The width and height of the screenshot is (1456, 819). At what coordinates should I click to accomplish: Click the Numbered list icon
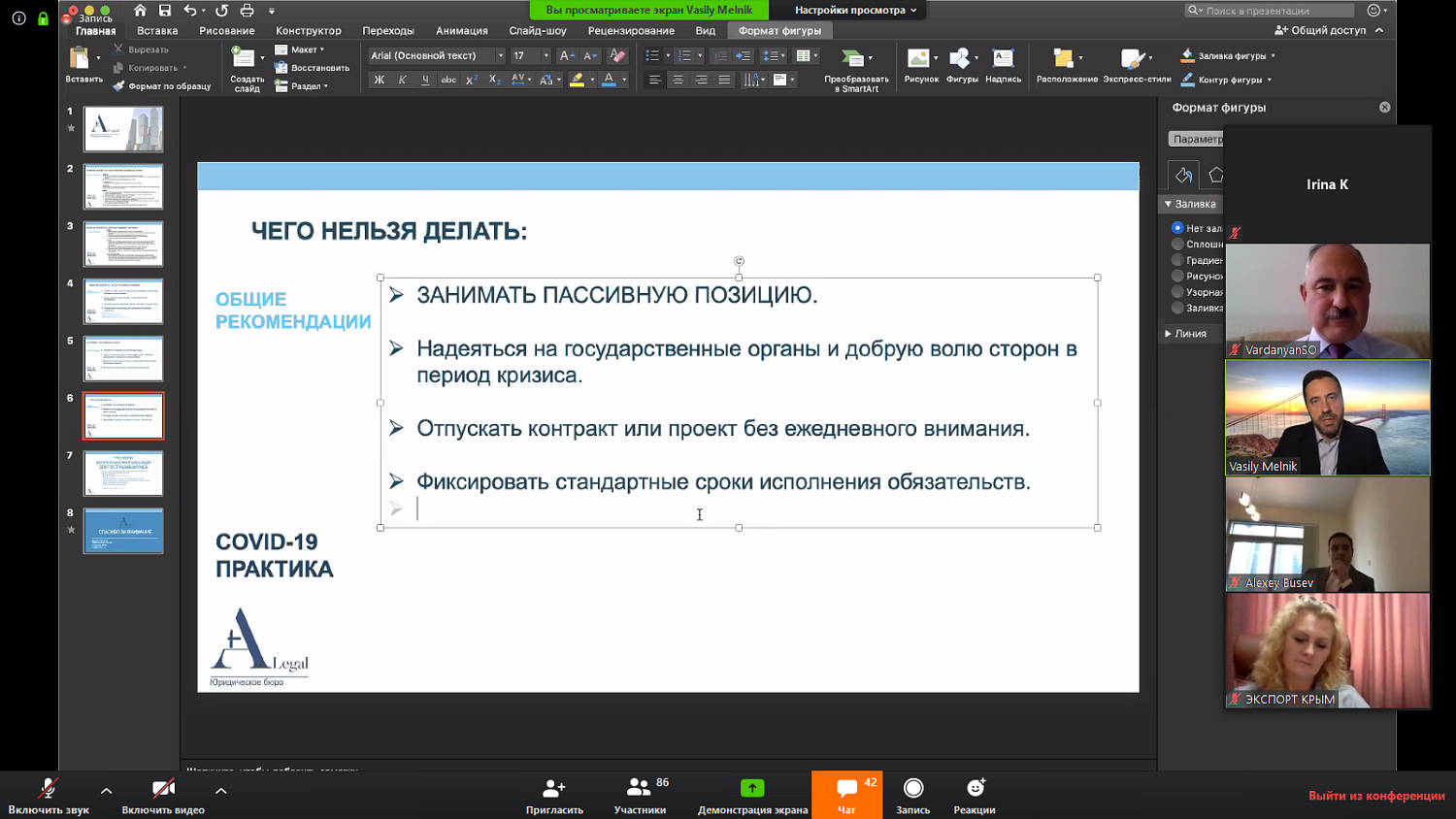tap(685, 56)
